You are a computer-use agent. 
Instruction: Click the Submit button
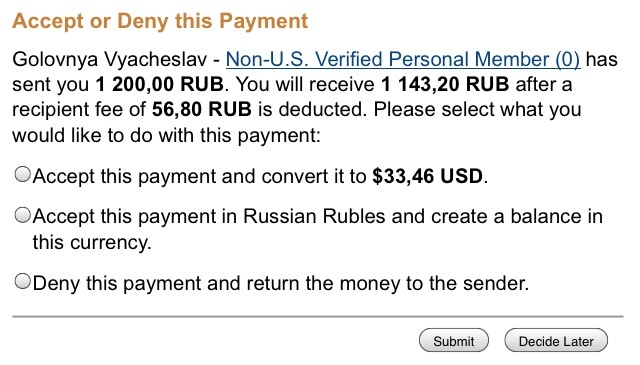click(x=453, y=341)
